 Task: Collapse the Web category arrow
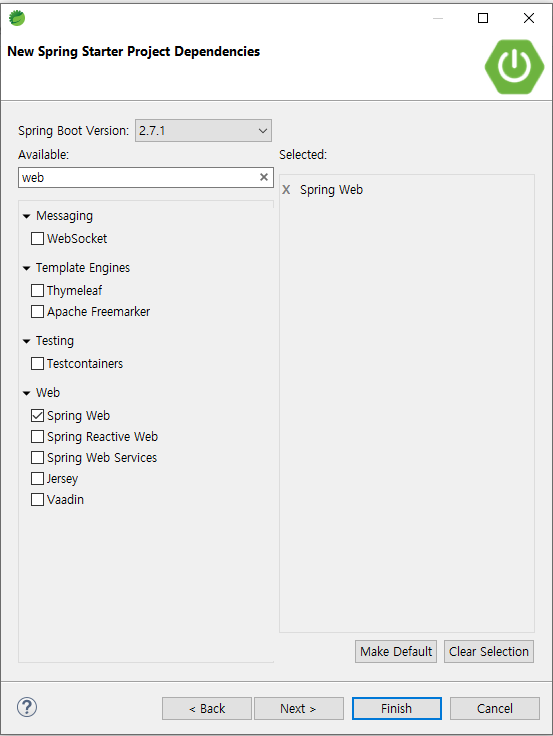(26, 393)
